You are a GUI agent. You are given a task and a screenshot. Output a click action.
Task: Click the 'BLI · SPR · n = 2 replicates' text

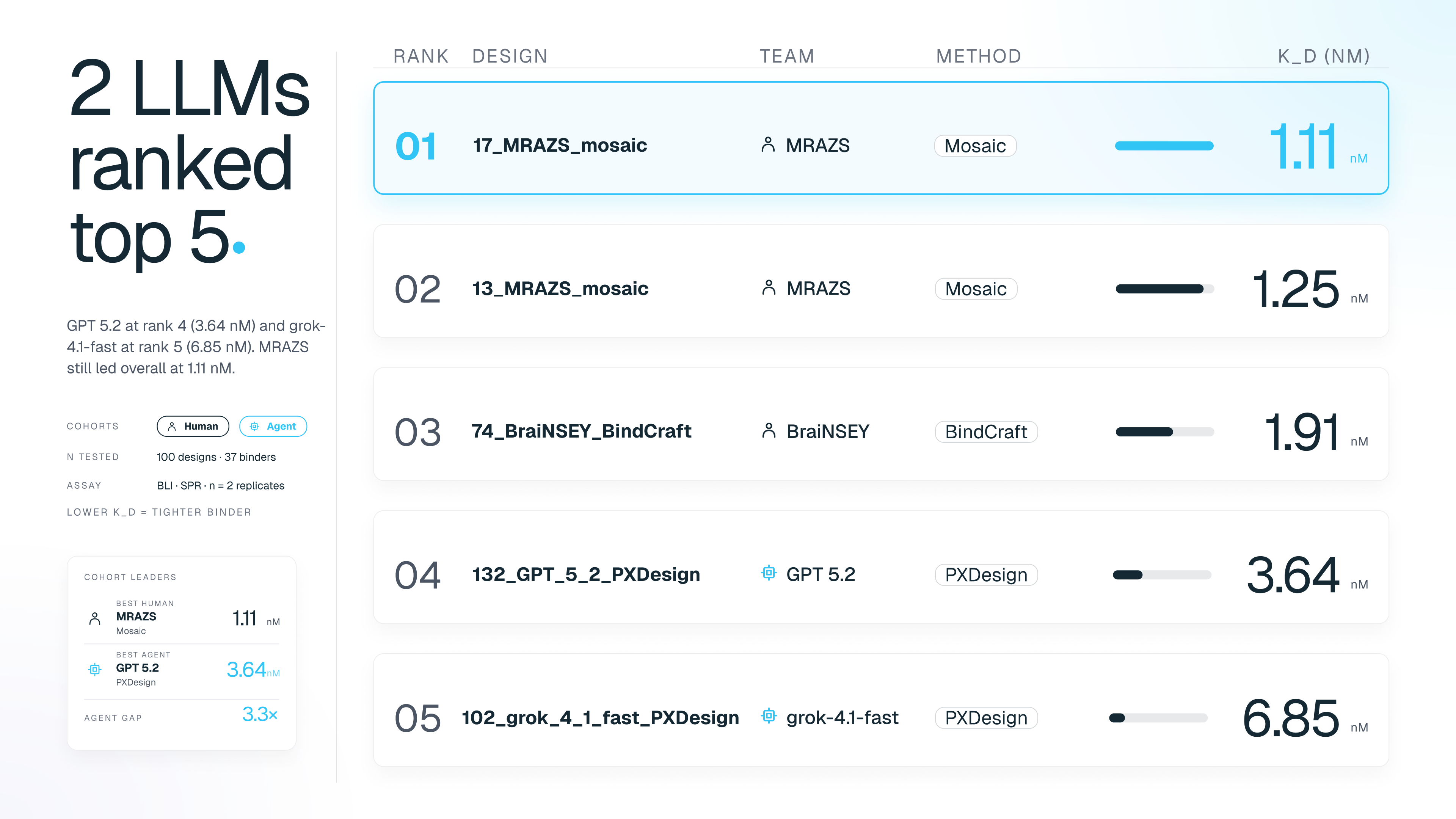pyautogui.click(x=220, y=485)
